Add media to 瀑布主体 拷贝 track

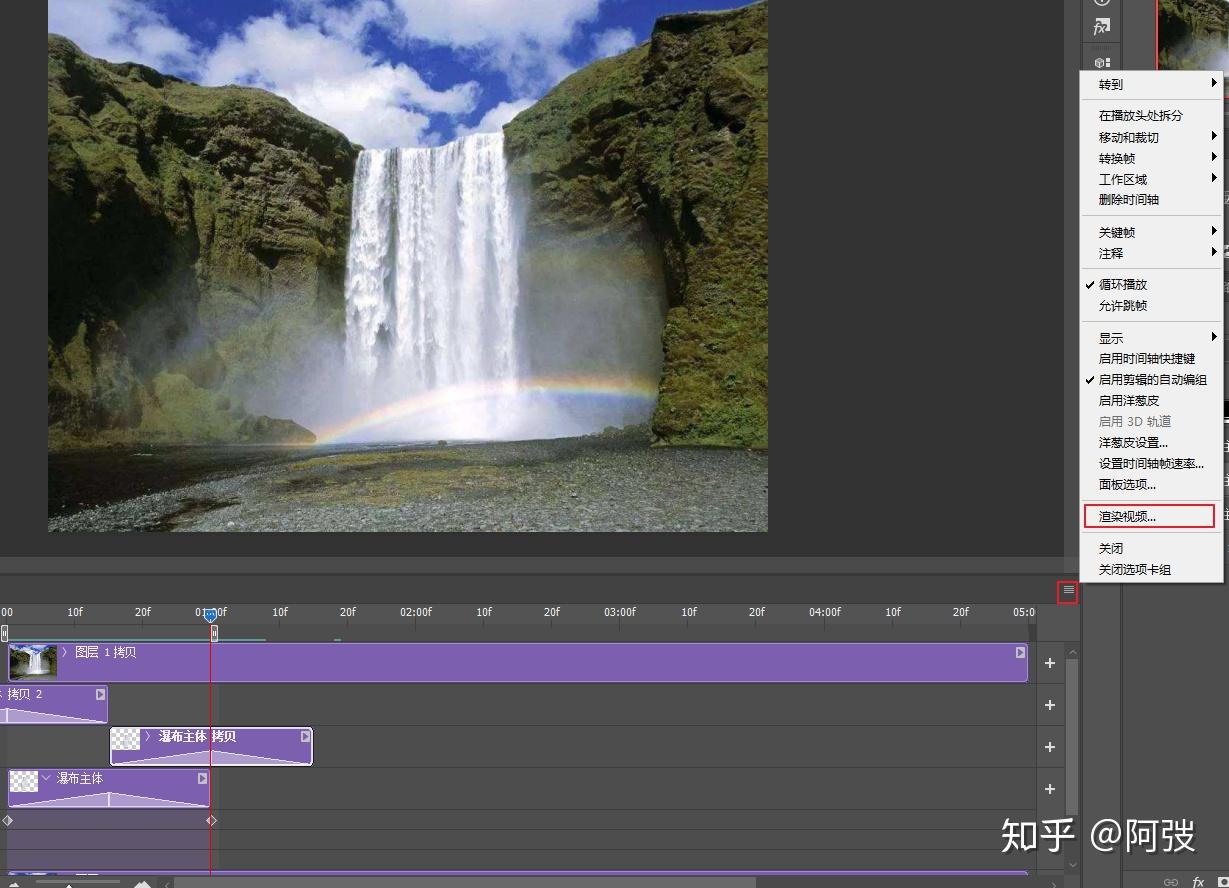1050,747
